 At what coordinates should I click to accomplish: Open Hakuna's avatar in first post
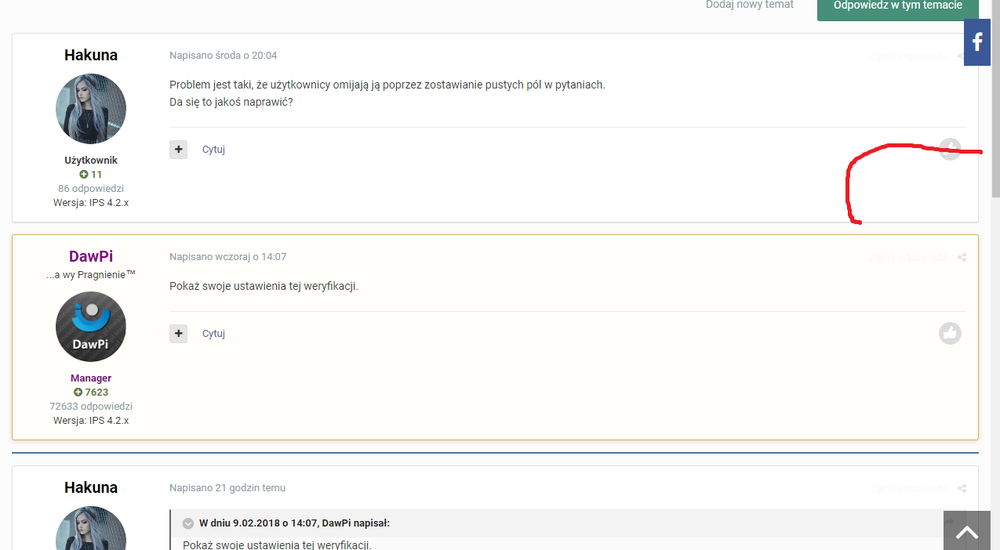tap(91, 109)
